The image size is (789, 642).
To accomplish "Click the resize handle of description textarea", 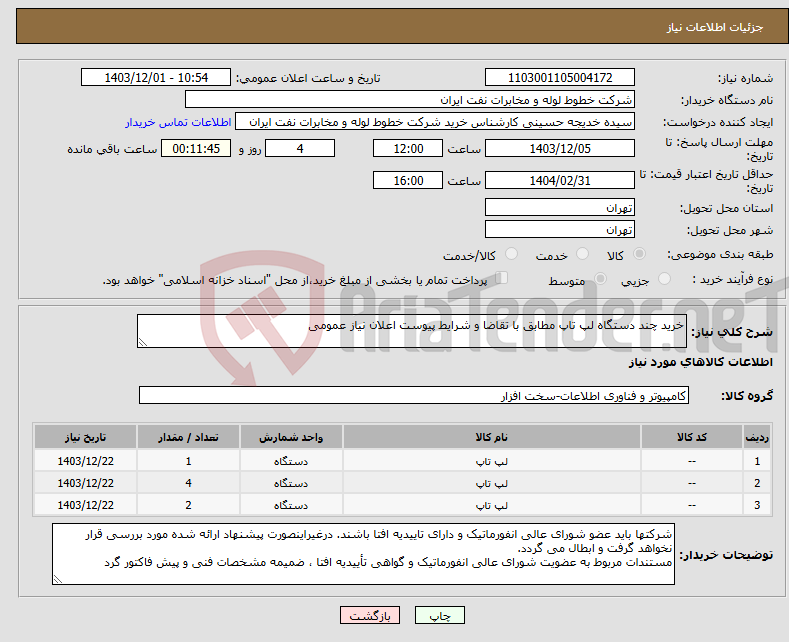I will click(x=143, y=342).
